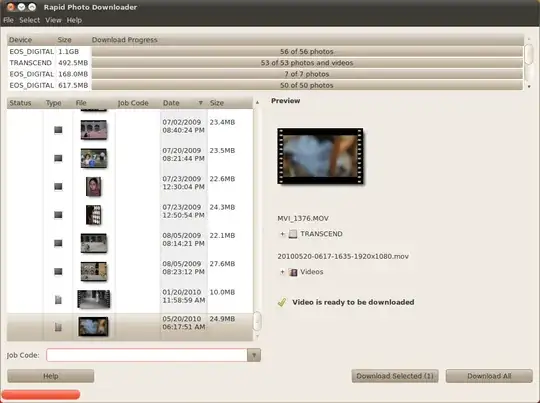Click the green checkmark ready status icon
This screenshot has width=540, height=403.
282,302
